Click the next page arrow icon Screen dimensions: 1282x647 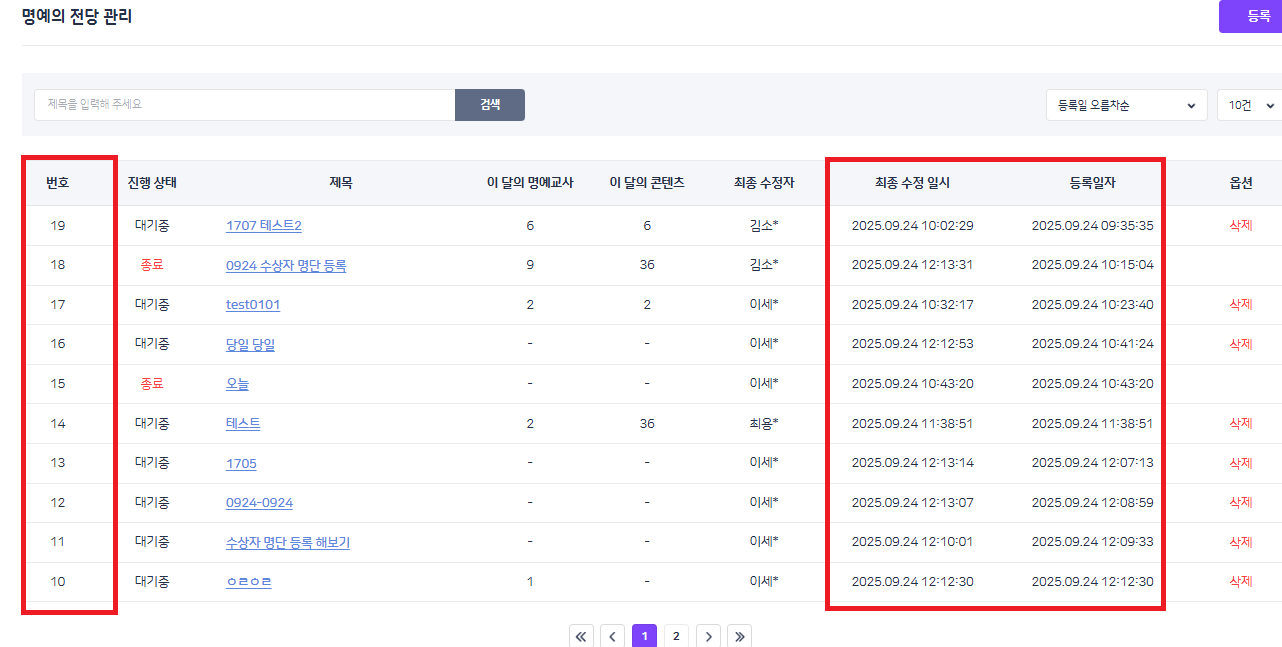pos(708,636)
